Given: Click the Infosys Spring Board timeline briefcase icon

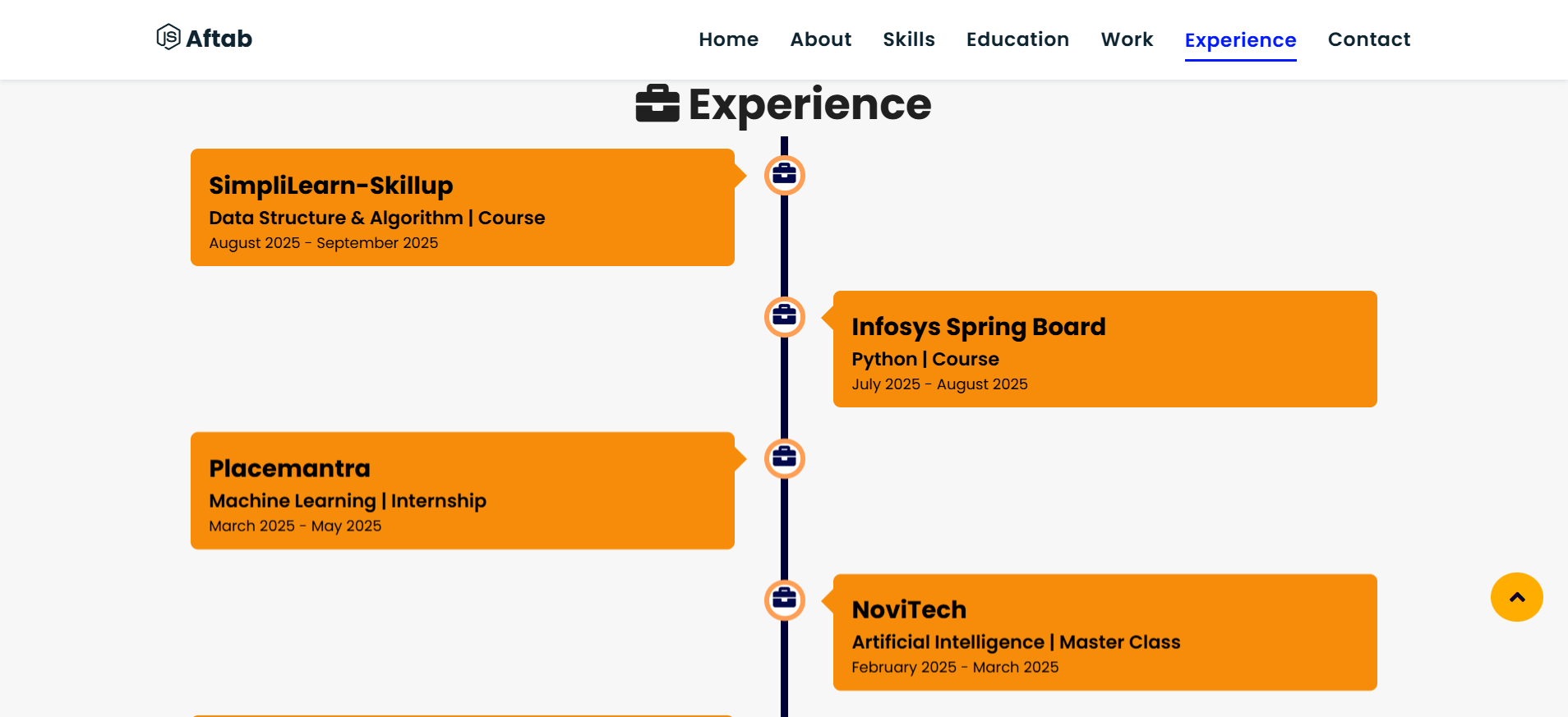Looking at the screenshot, I should pyautogui.click(x=784, y=316).
